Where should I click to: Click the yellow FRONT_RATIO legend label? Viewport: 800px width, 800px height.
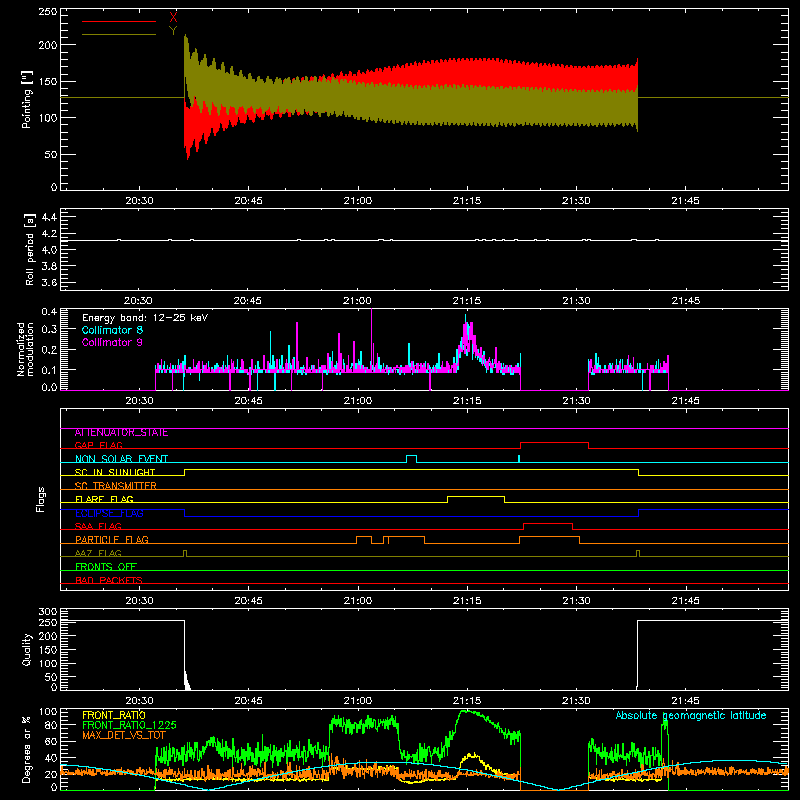tap(114, 715)
